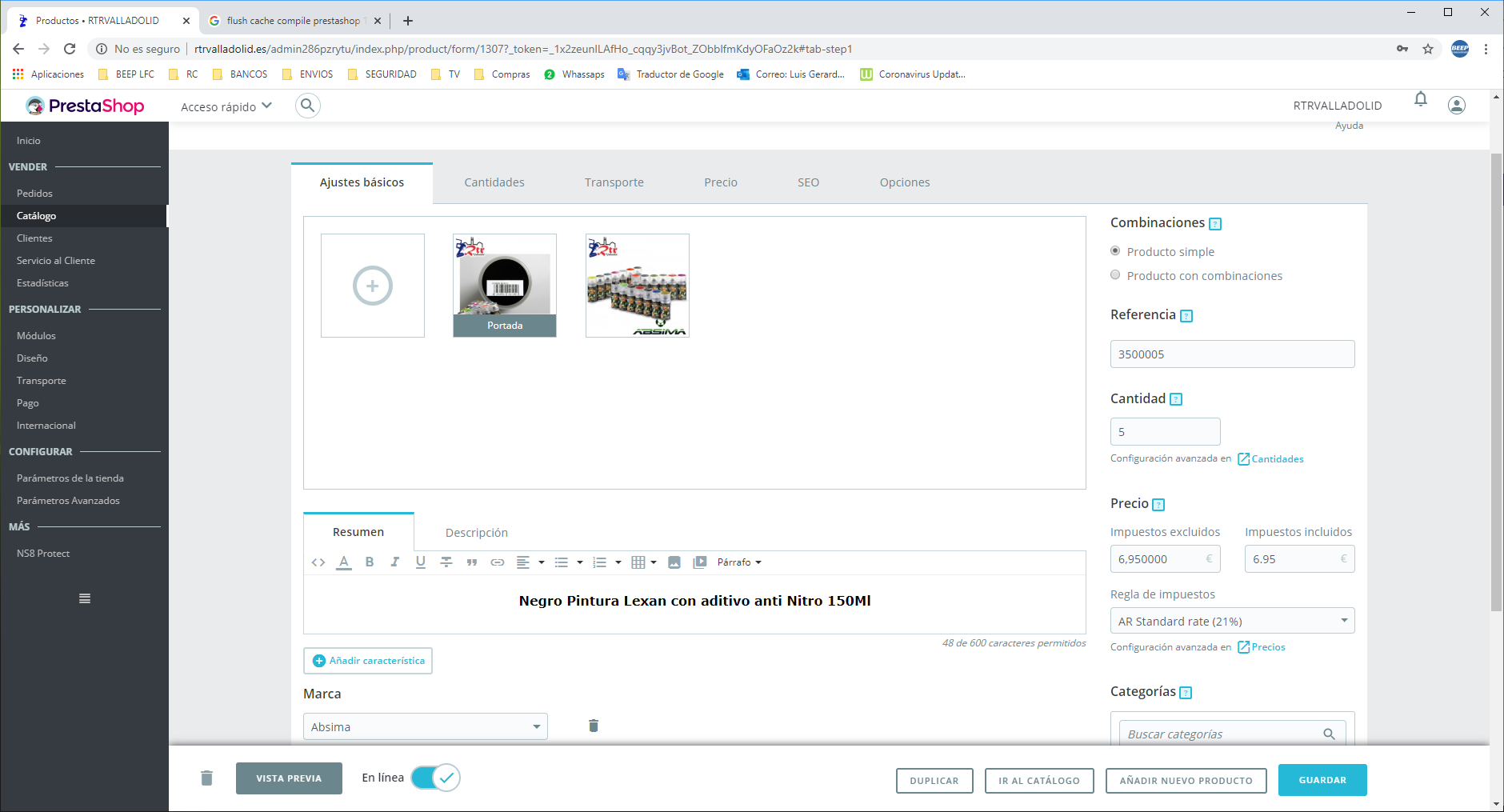Select the Portada cover image thumbnail
This screenshot has height=812, width=1504.
505,286
